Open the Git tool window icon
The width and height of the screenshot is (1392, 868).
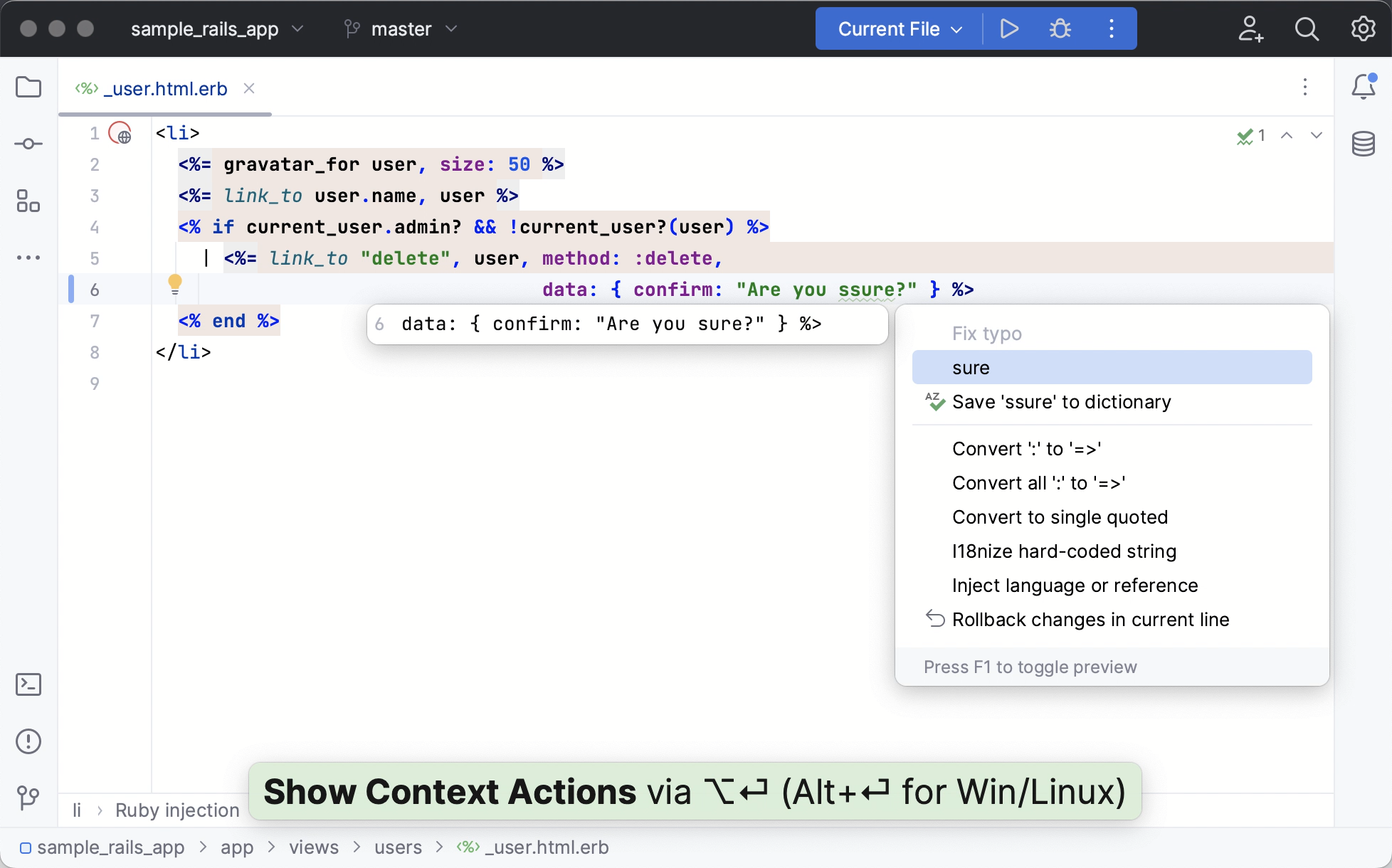point(28,797)
